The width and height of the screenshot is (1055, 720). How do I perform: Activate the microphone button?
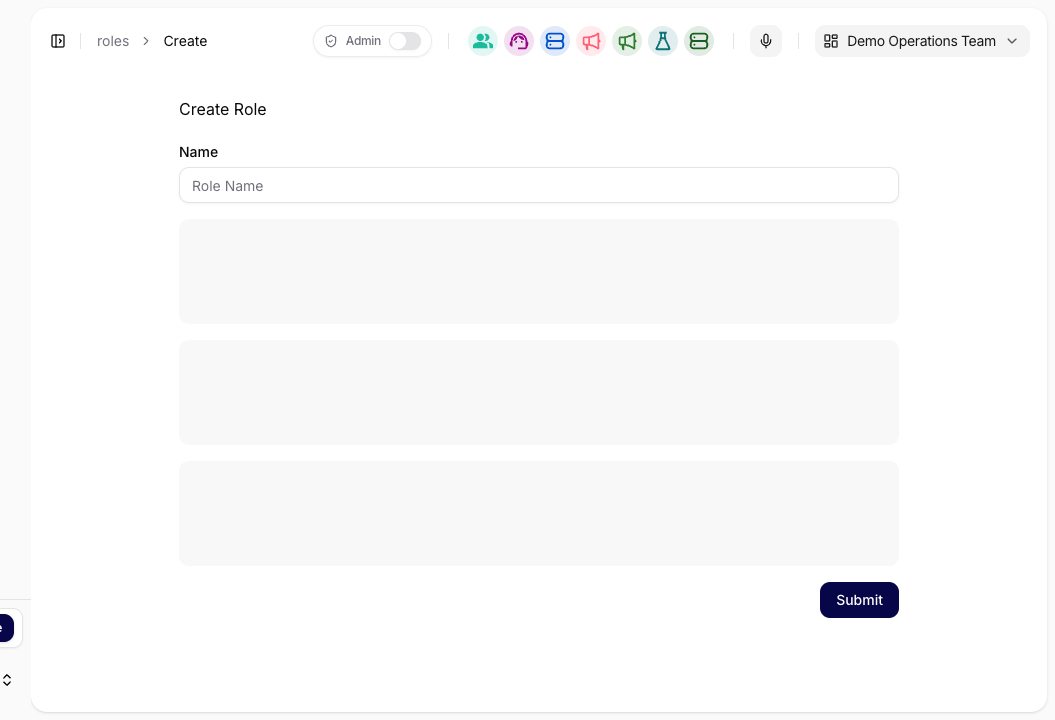click(x=766, y=41)
